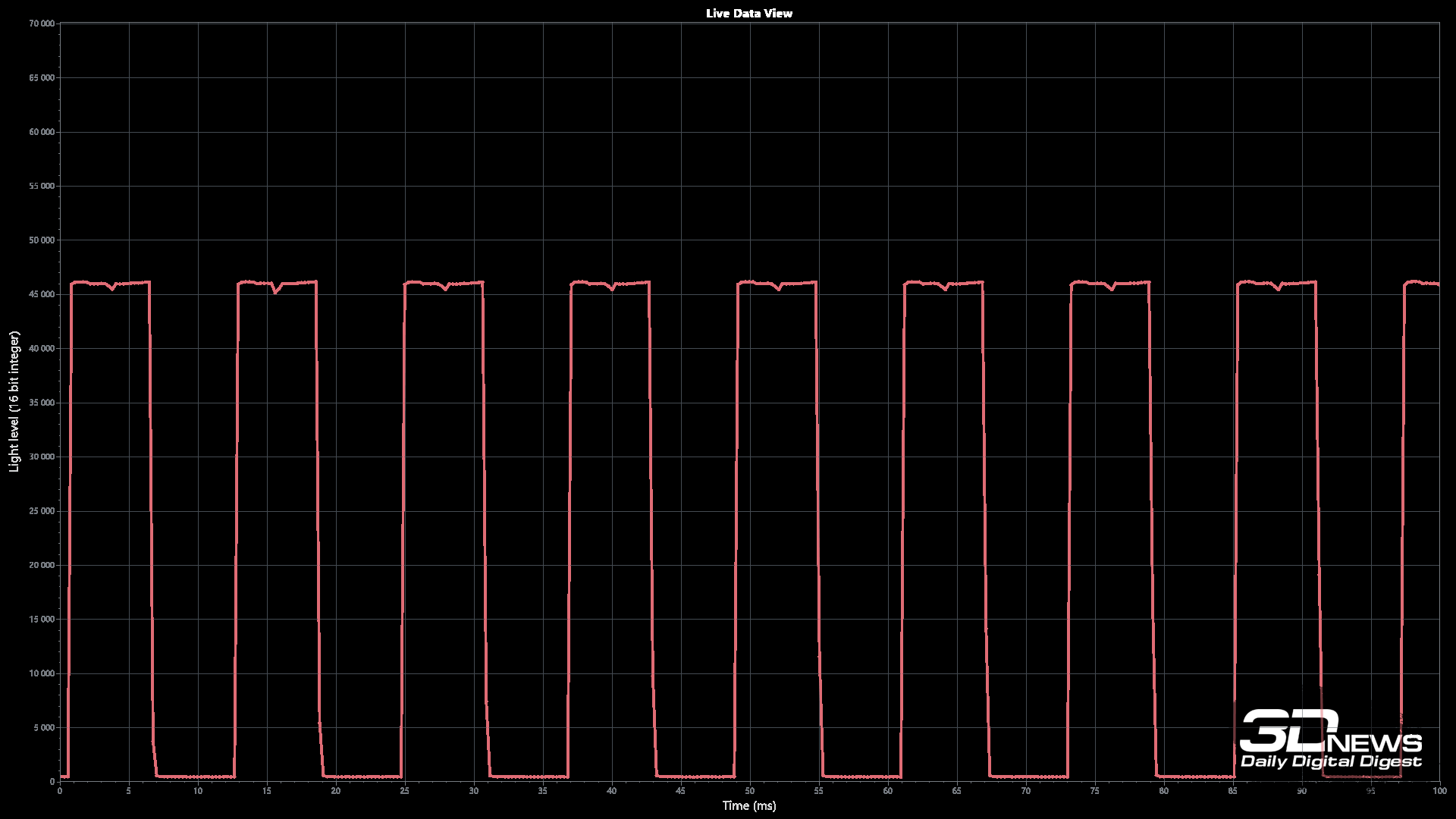
Task: Click the 25 tick on the time axis
Action: (x=404, y=791)
